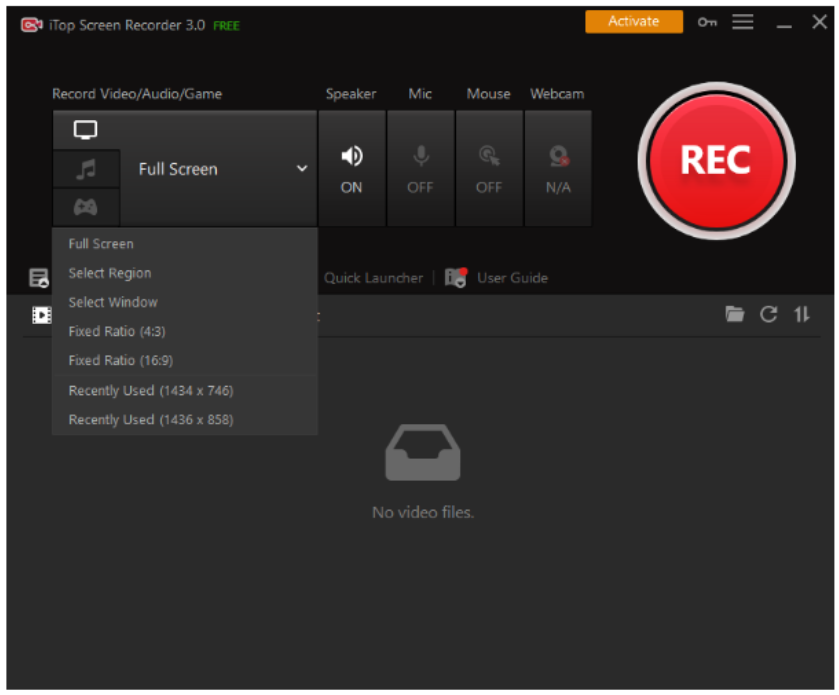Select the game recording gamepad icon
The width and height of the screenshot is (839, 695).
86,207
